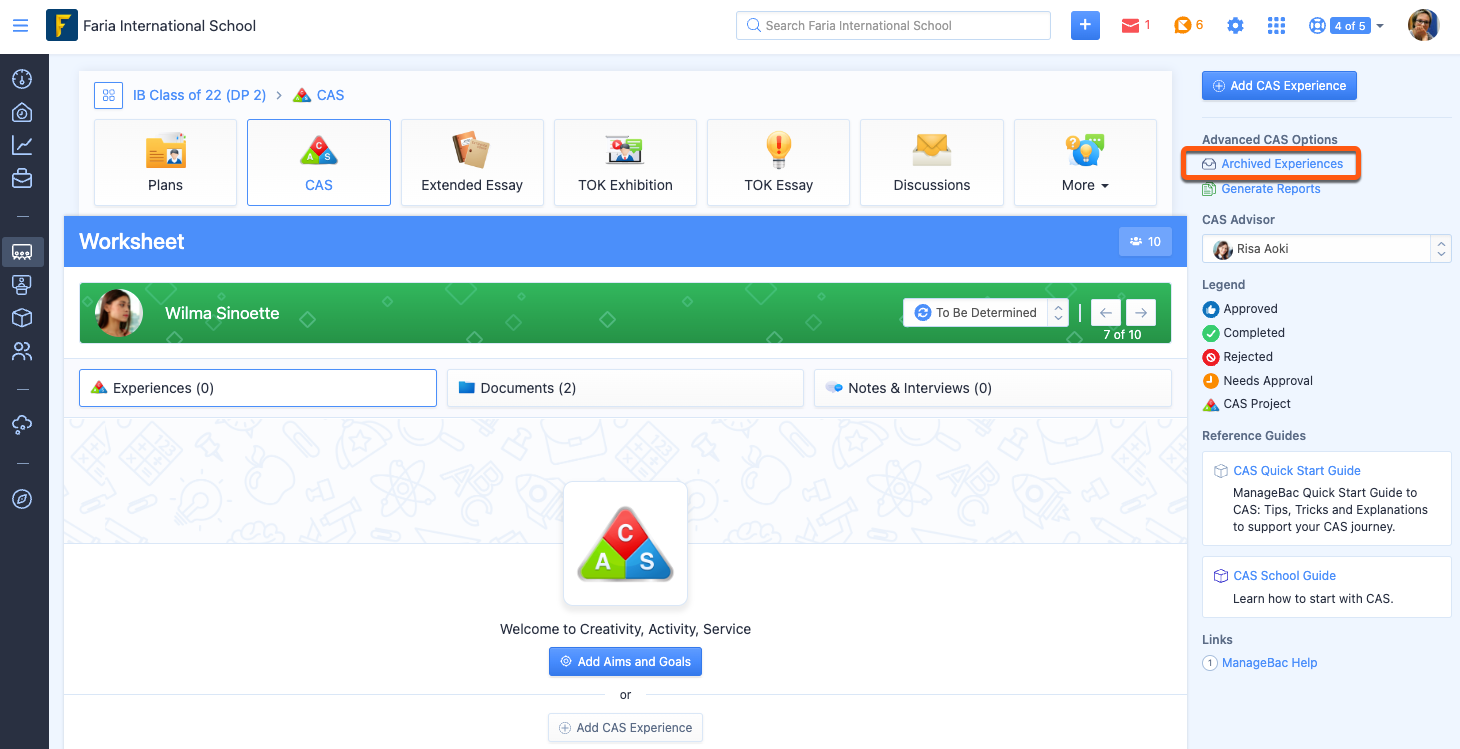The height and width of the screenshot is (749, 1460).
Task: Open Archived Experiences link
Action: click(1282, 164)
